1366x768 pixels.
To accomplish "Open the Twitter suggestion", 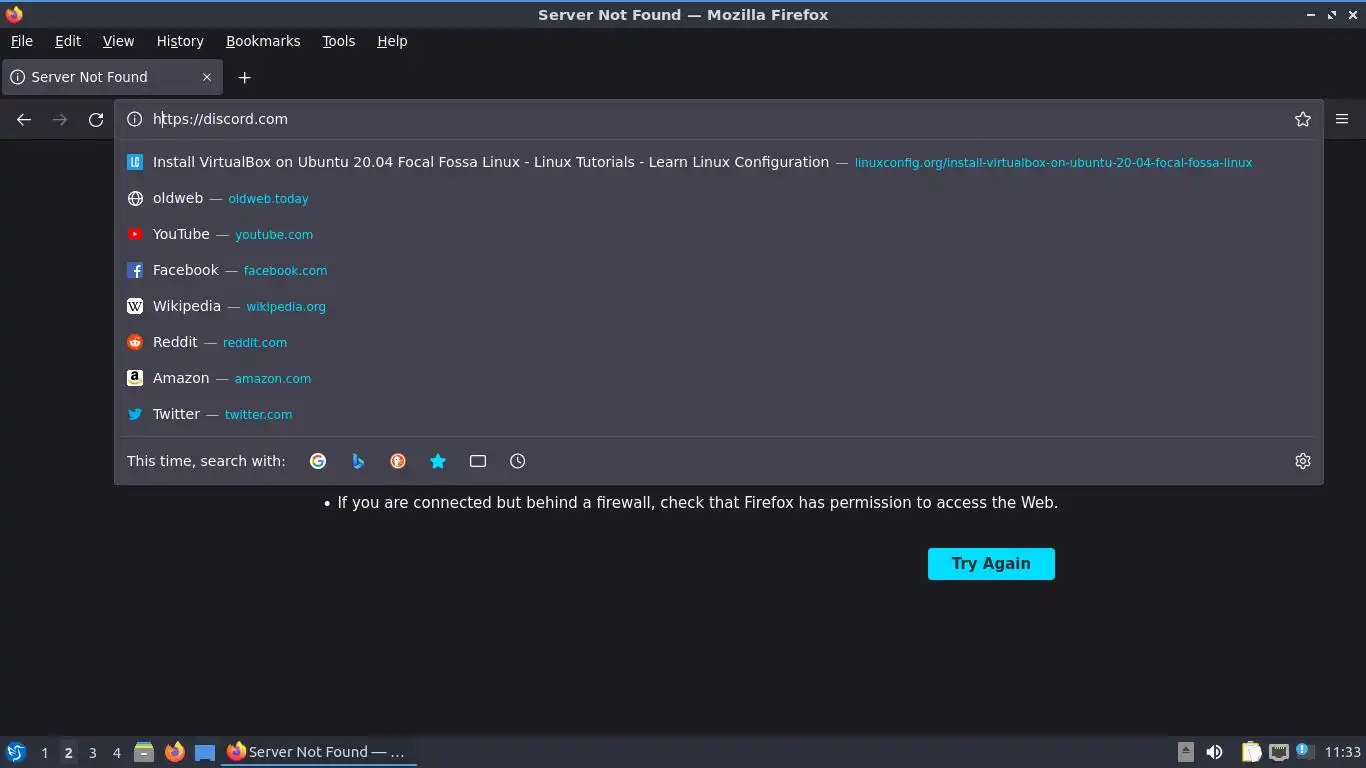I will 718,414.
